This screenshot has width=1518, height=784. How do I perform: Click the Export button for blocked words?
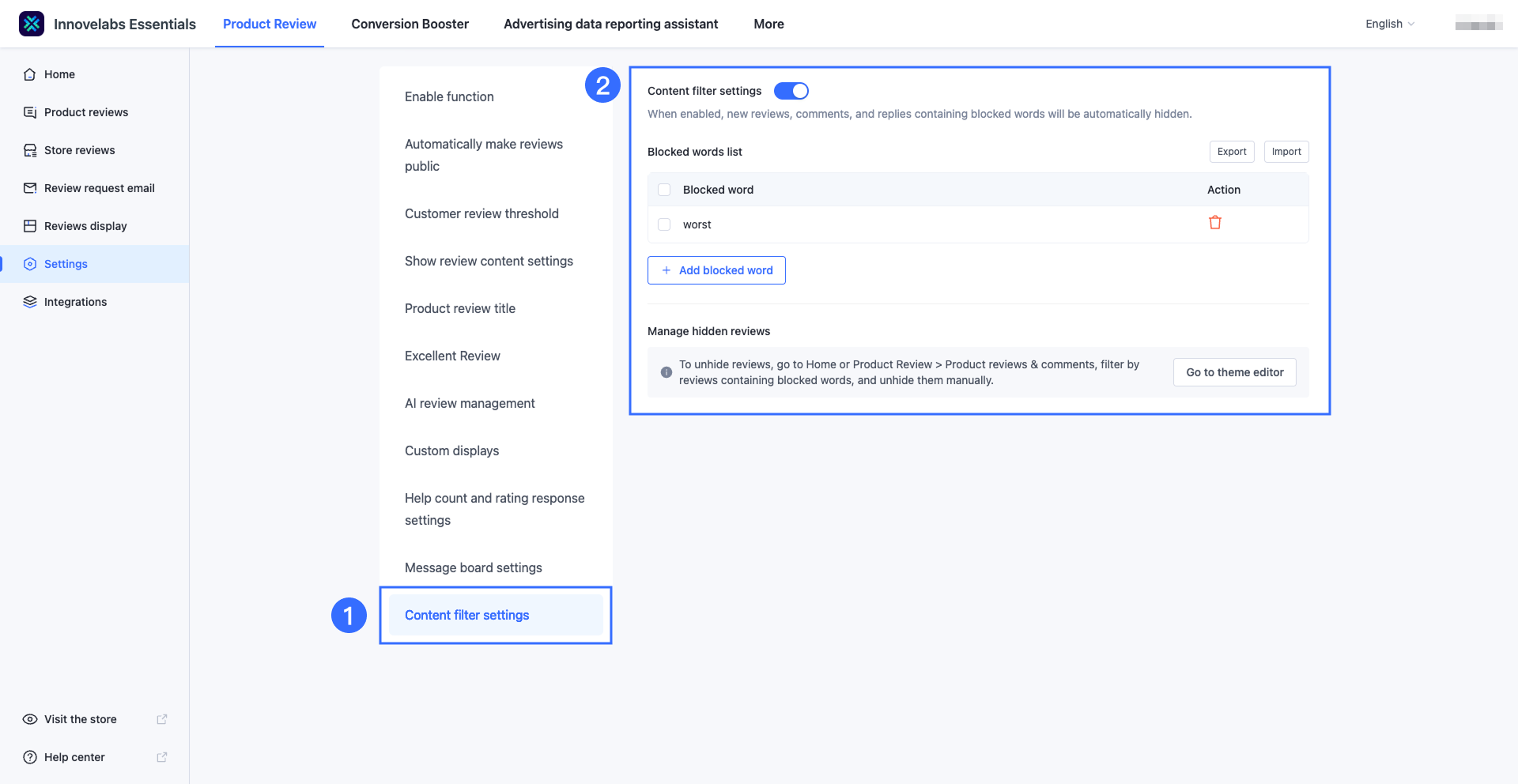(1232, 152)
